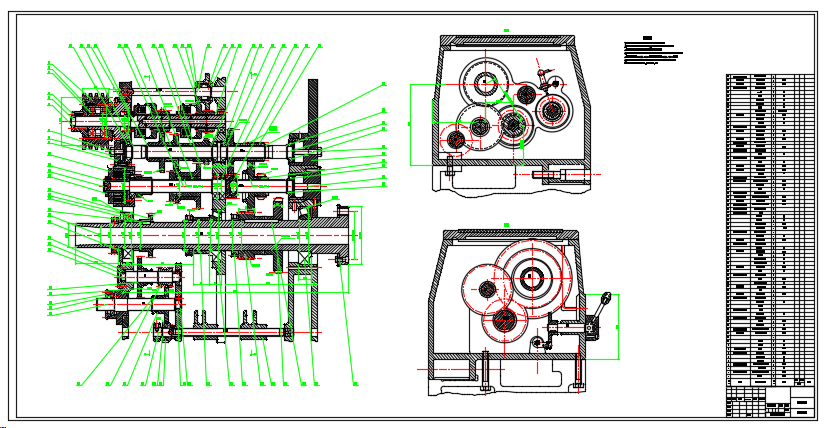This screenshot has width=824, height=428.
Task: Click the rightmost gear in upper-right section view
Action: click(552, 111)
